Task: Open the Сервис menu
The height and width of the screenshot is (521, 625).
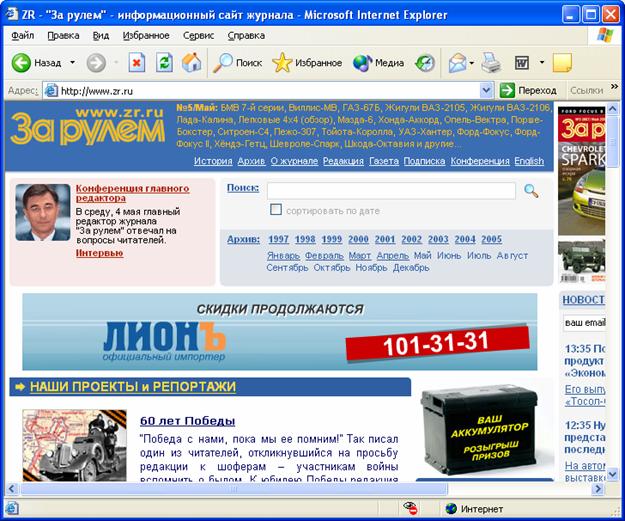Action: tap(199, 35)
